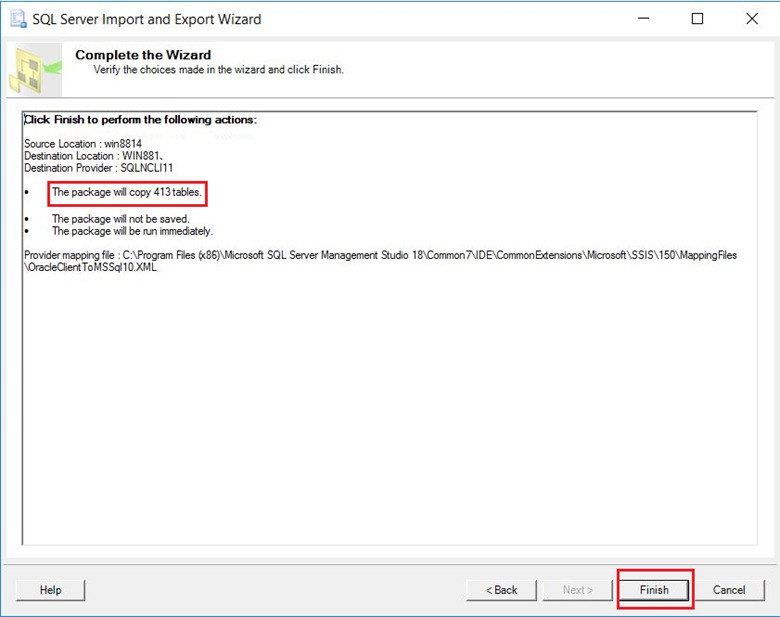The height and width of the screenshot is (617, 780).
Task: Click the Finish button
Action: [x=654, y=590]
